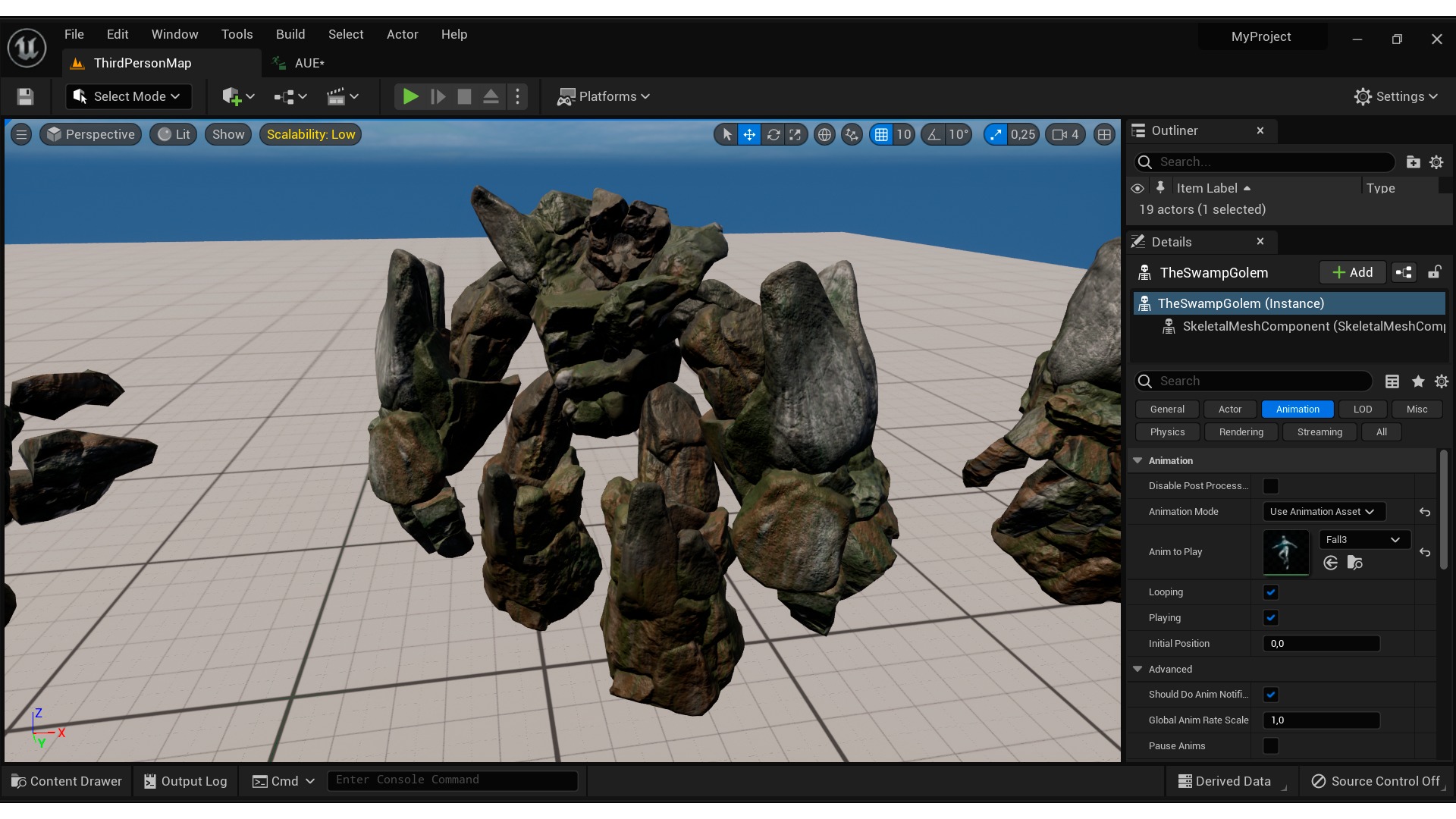Toggle grid snapping icon

coord(881,134)
